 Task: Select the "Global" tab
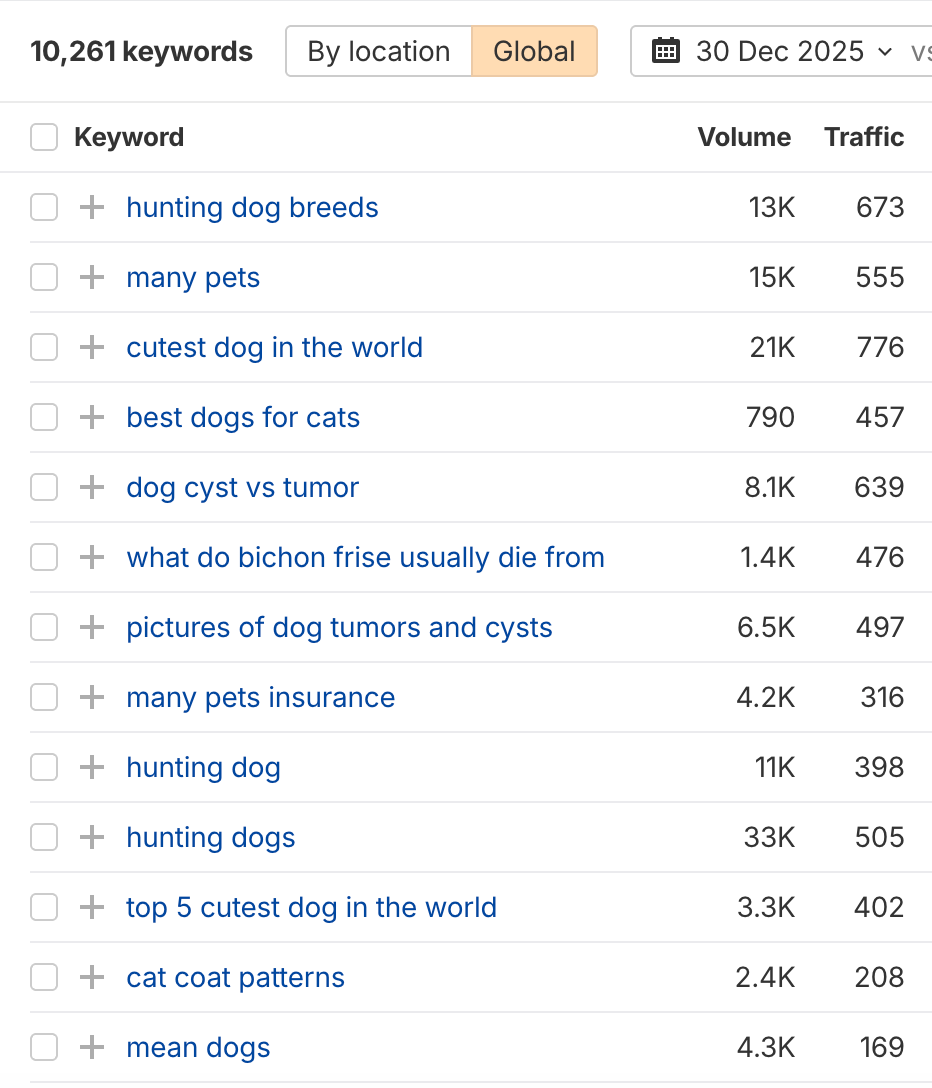[534, 51]
